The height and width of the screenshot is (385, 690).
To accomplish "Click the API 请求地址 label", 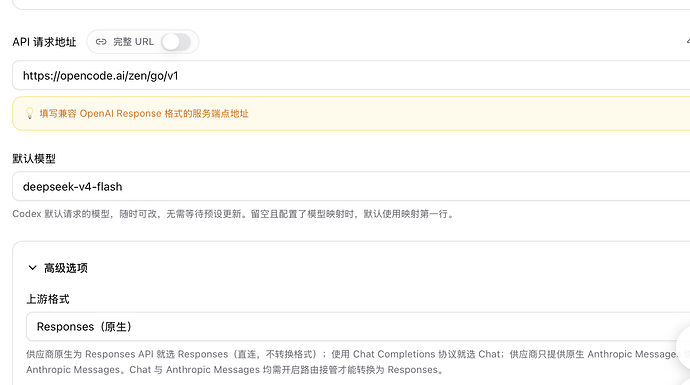I will pos(44,42).
